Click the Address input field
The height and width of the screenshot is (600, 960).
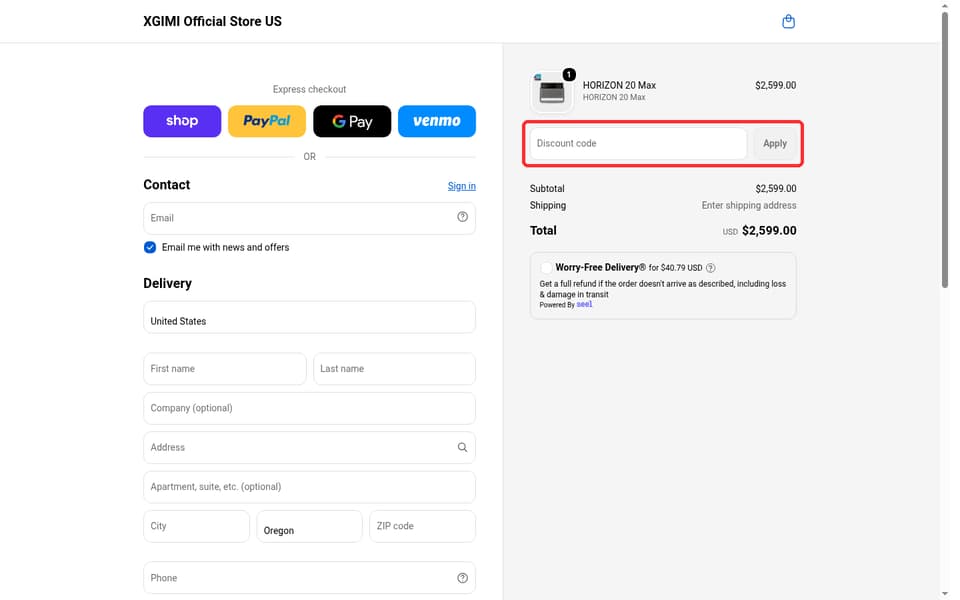309,448
